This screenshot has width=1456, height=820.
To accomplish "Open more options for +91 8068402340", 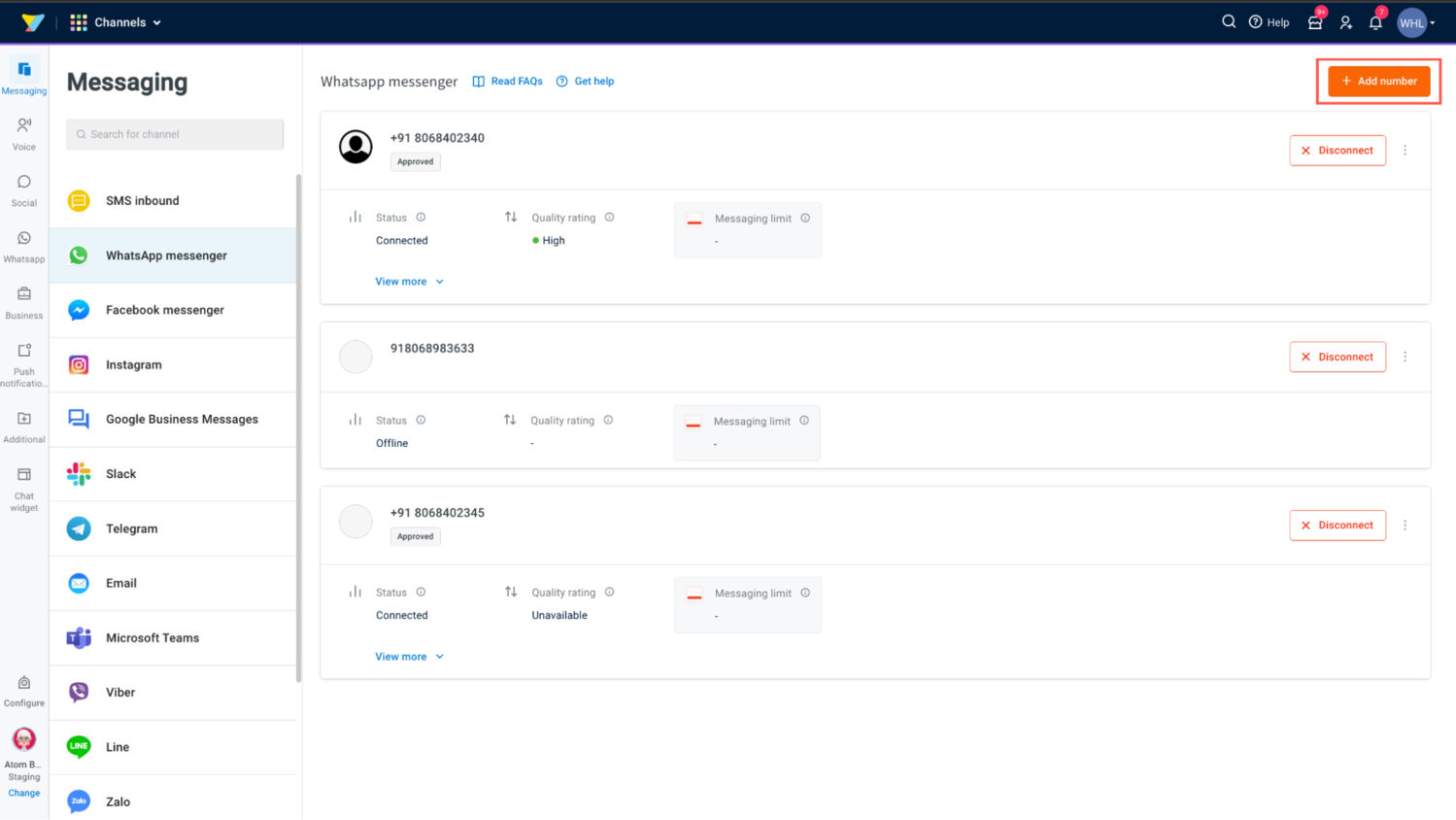I will click(x=1405, y=151).
